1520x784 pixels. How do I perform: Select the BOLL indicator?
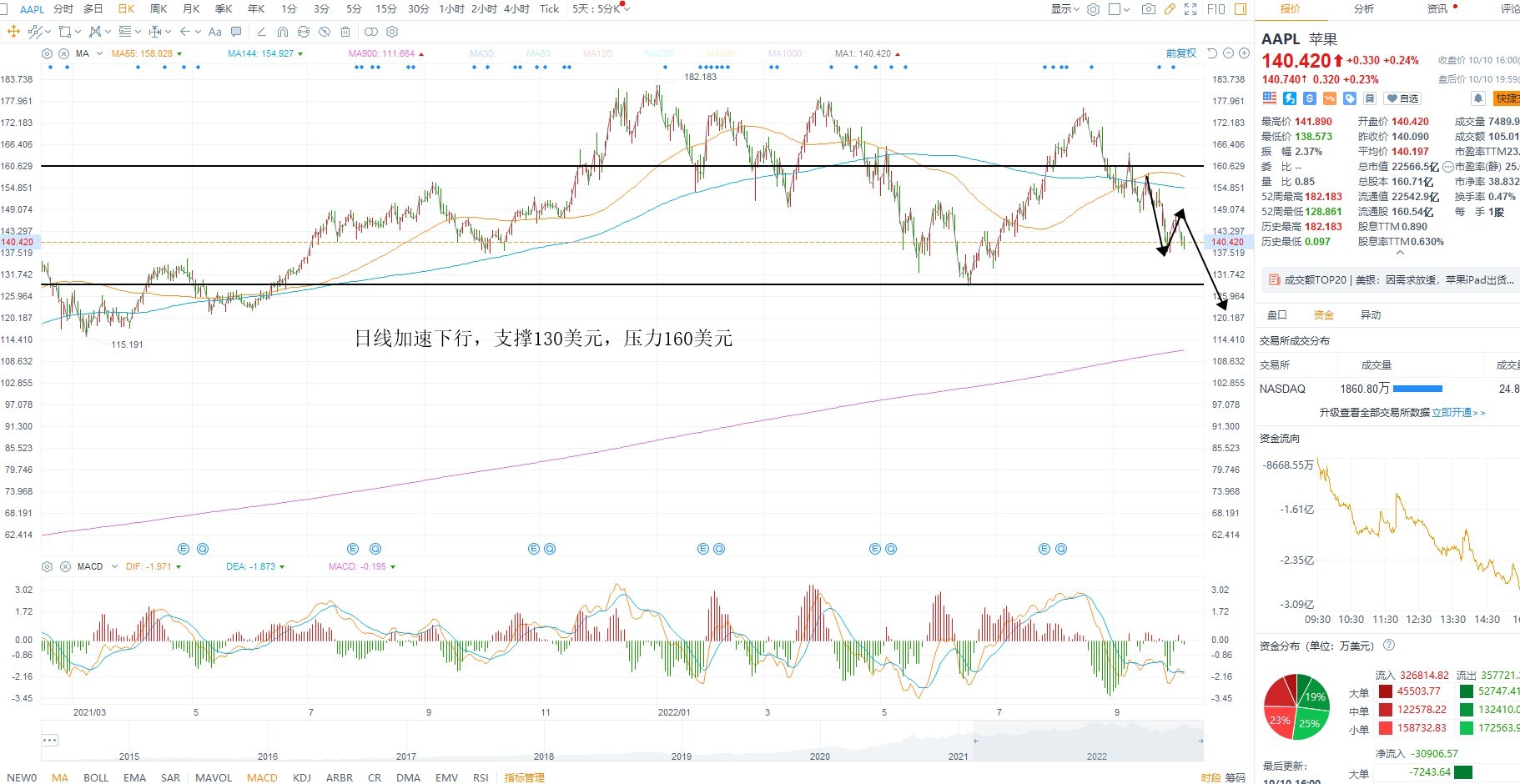coord(96,777)
